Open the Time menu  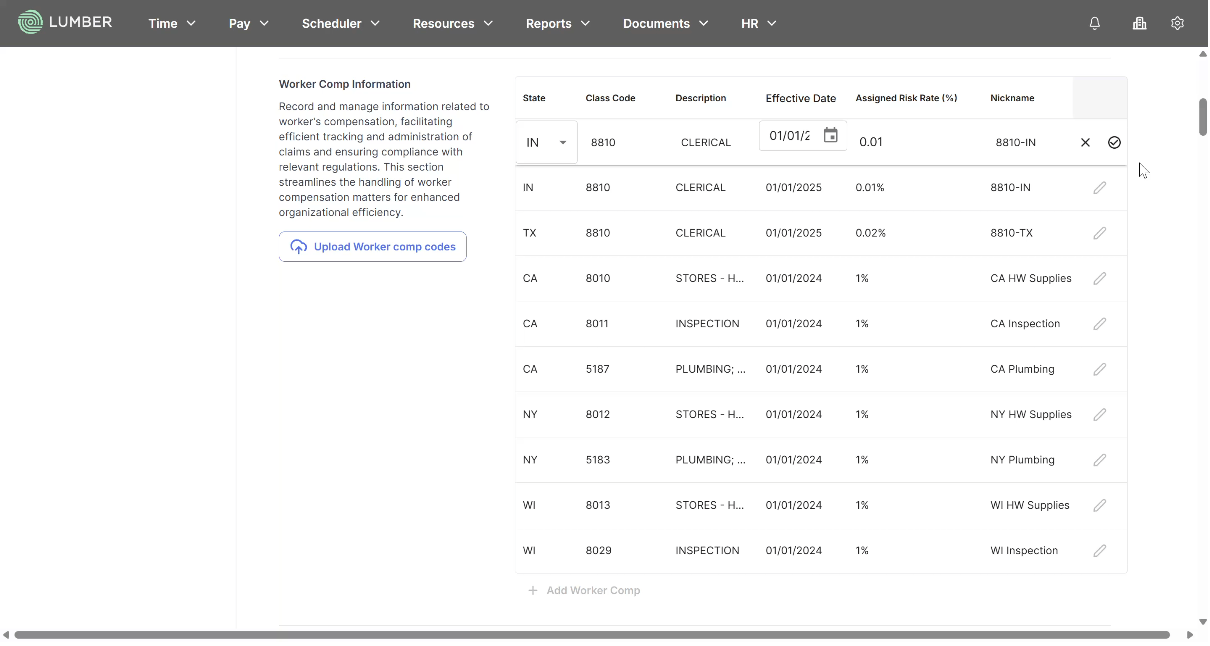click(172, 23)
